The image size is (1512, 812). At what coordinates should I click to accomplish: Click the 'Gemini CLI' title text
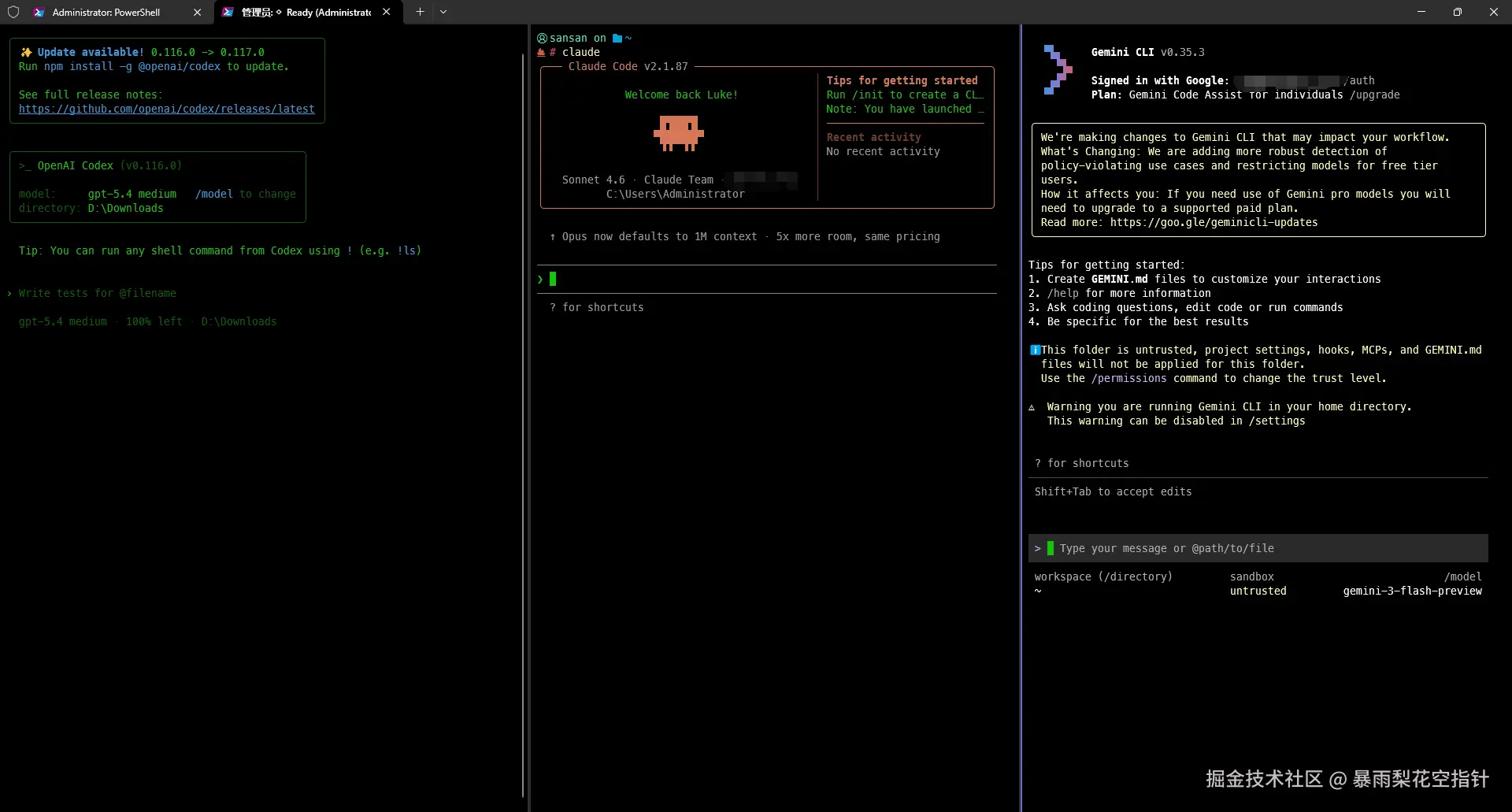(1123, 52)
